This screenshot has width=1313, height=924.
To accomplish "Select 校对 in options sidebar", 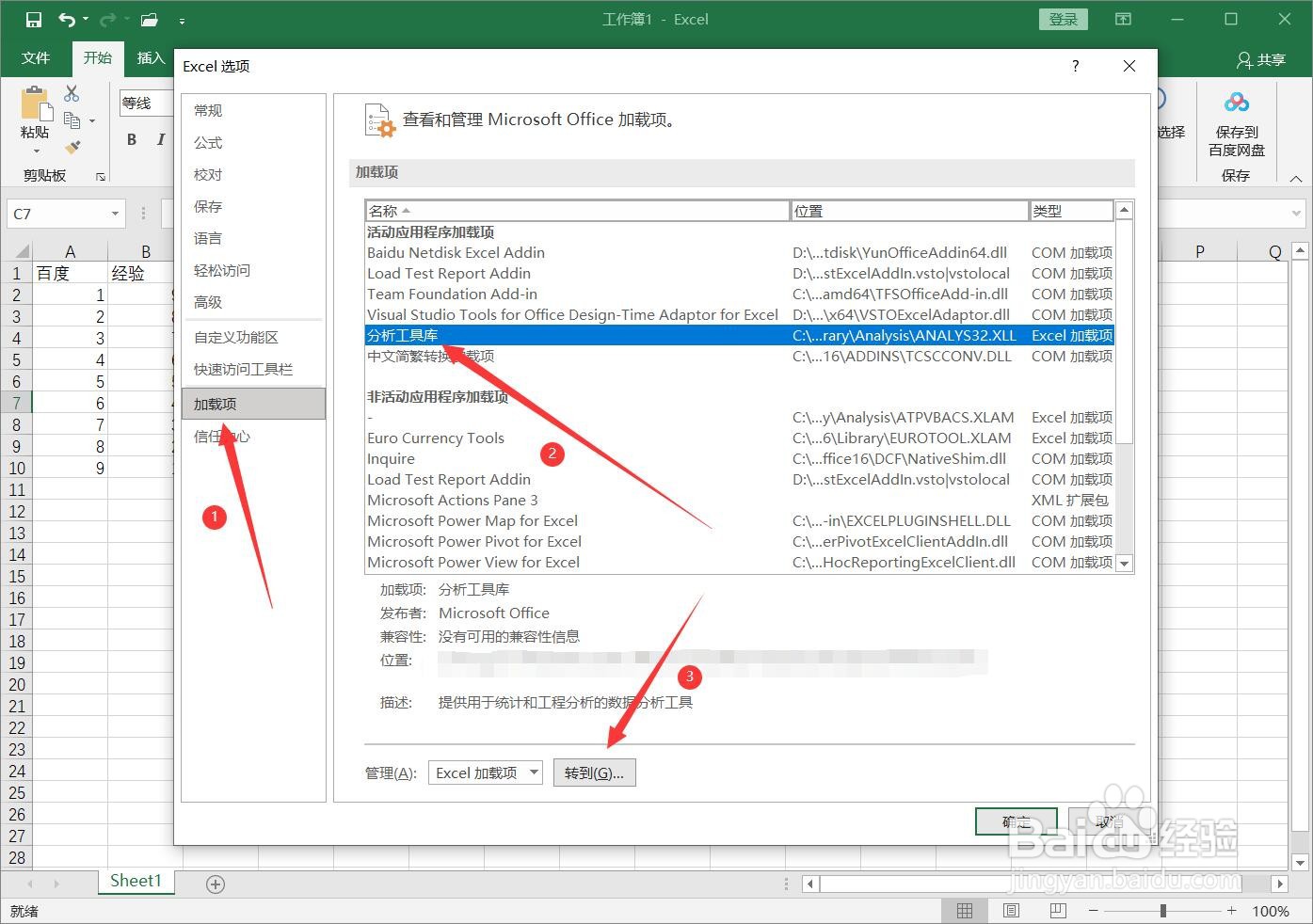I will (x=253, y=174).
